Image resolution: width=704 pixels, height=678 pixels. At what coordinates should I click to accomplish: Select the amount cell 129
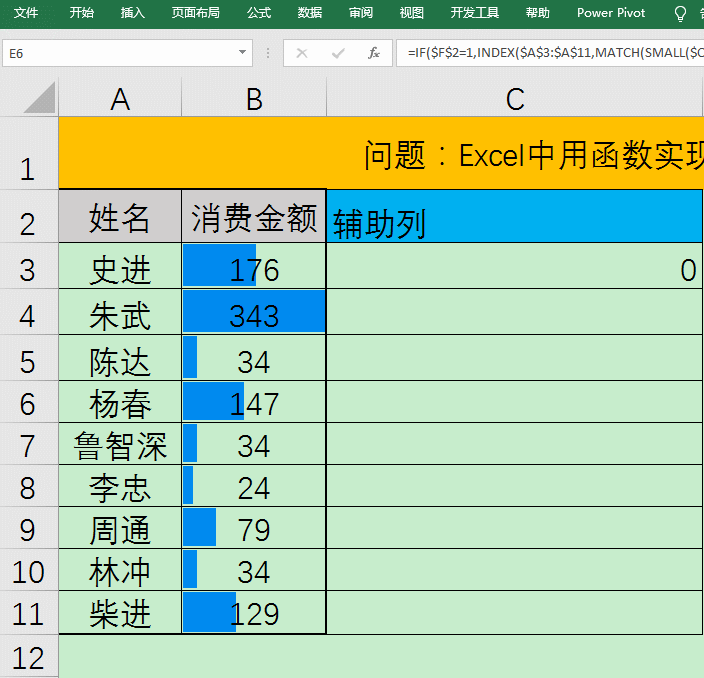(x=254, y=612)
